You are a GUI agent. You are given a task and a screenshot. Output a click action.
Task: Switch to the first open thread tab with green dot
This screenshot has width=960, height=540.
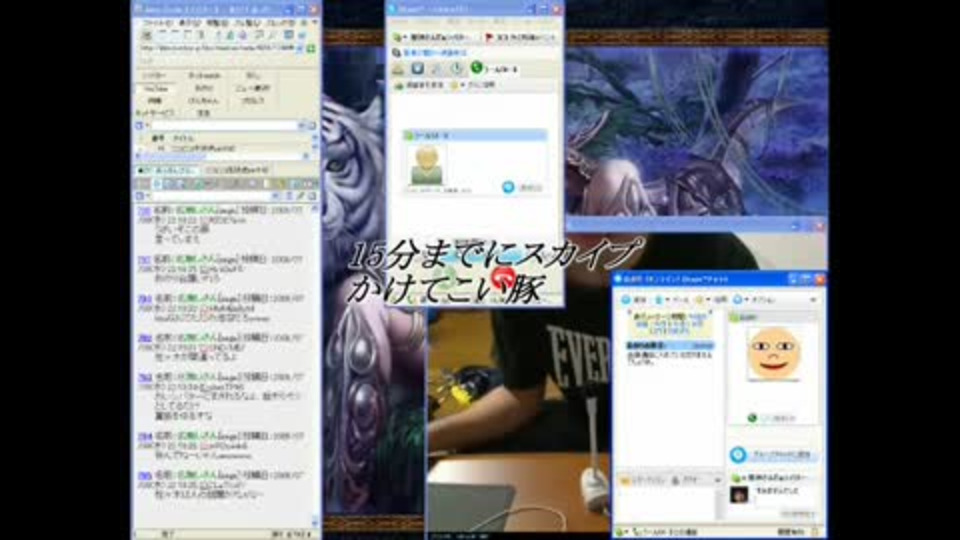pos(166,170)
